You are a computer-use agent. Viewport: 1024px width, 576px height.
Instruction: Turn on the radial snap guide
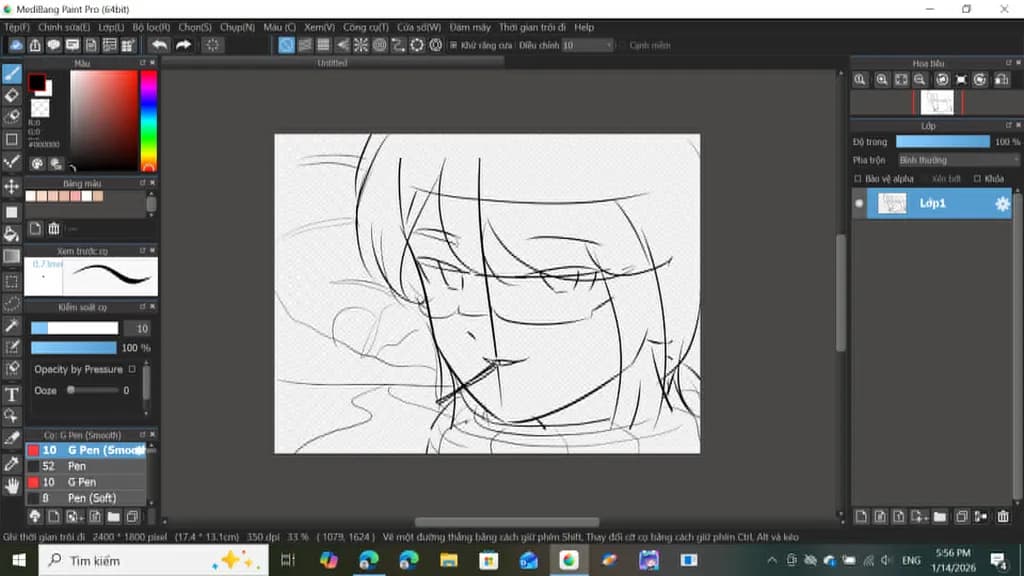[x=360, y=45]
